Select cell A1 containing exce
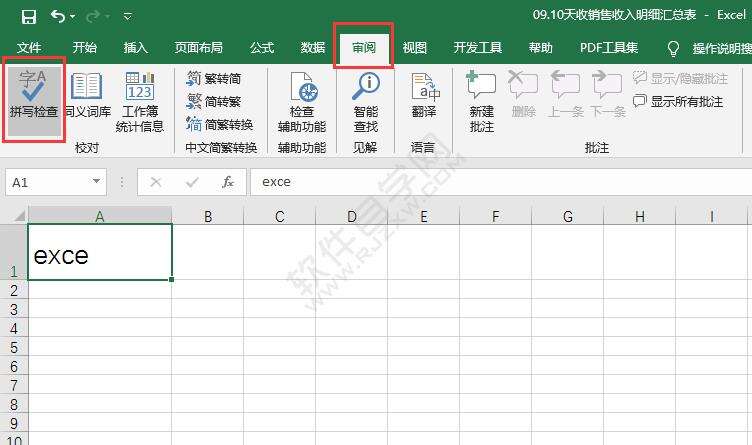752x445 pixels. tap(100, 252)
